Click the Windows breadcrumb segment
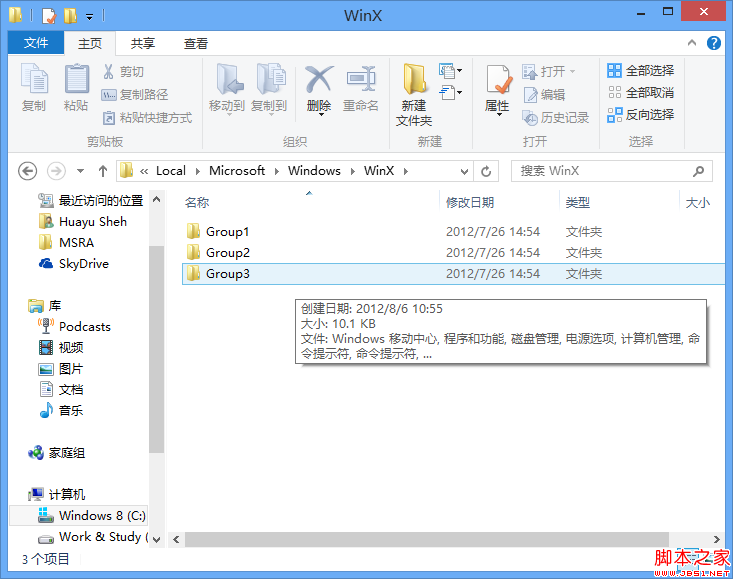This screenshot has height=579, width=733. pos(314,171)
